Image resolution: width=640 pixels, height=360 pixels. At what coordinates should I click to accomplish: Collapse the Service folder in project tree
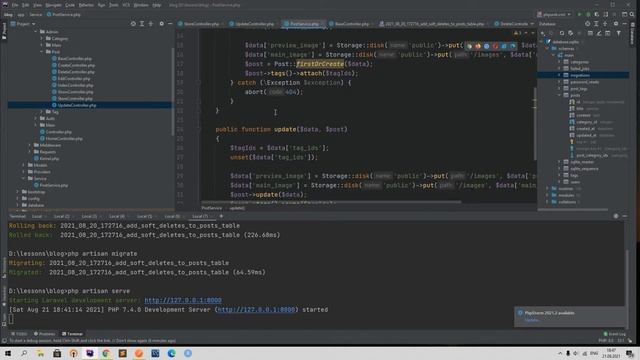point(24,179)
